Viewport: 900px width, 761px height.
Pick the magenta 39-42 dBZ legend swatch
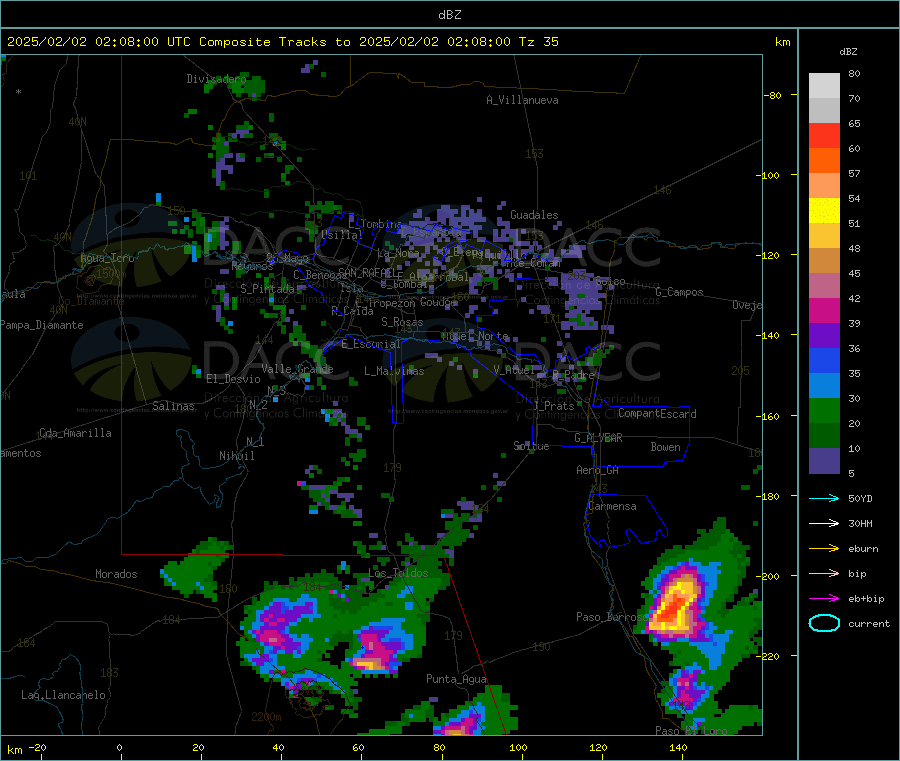click(824, 310)
